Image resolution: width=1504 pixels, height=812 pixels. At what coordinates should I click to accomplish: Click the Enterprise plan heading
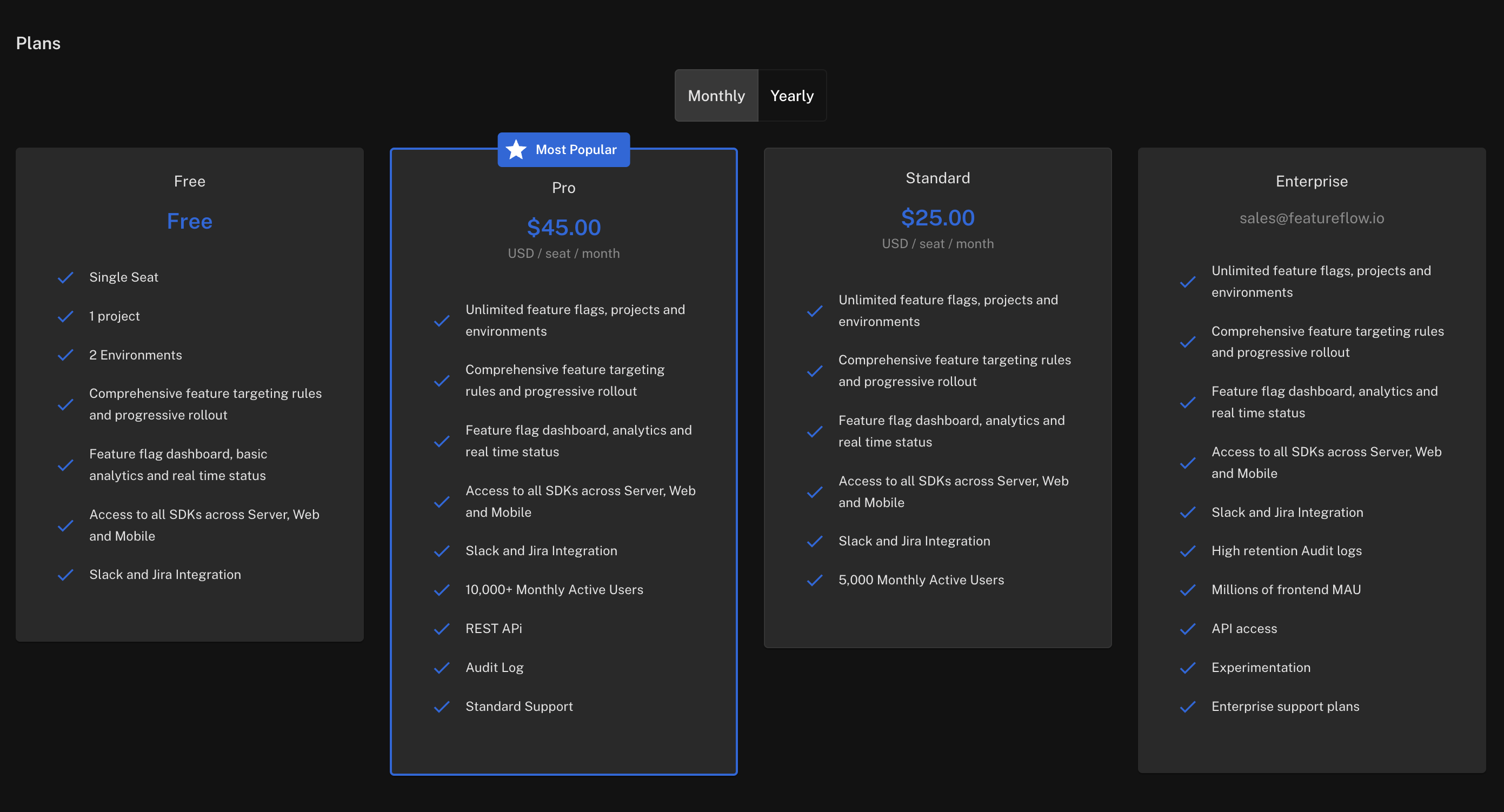point(1312,182)
